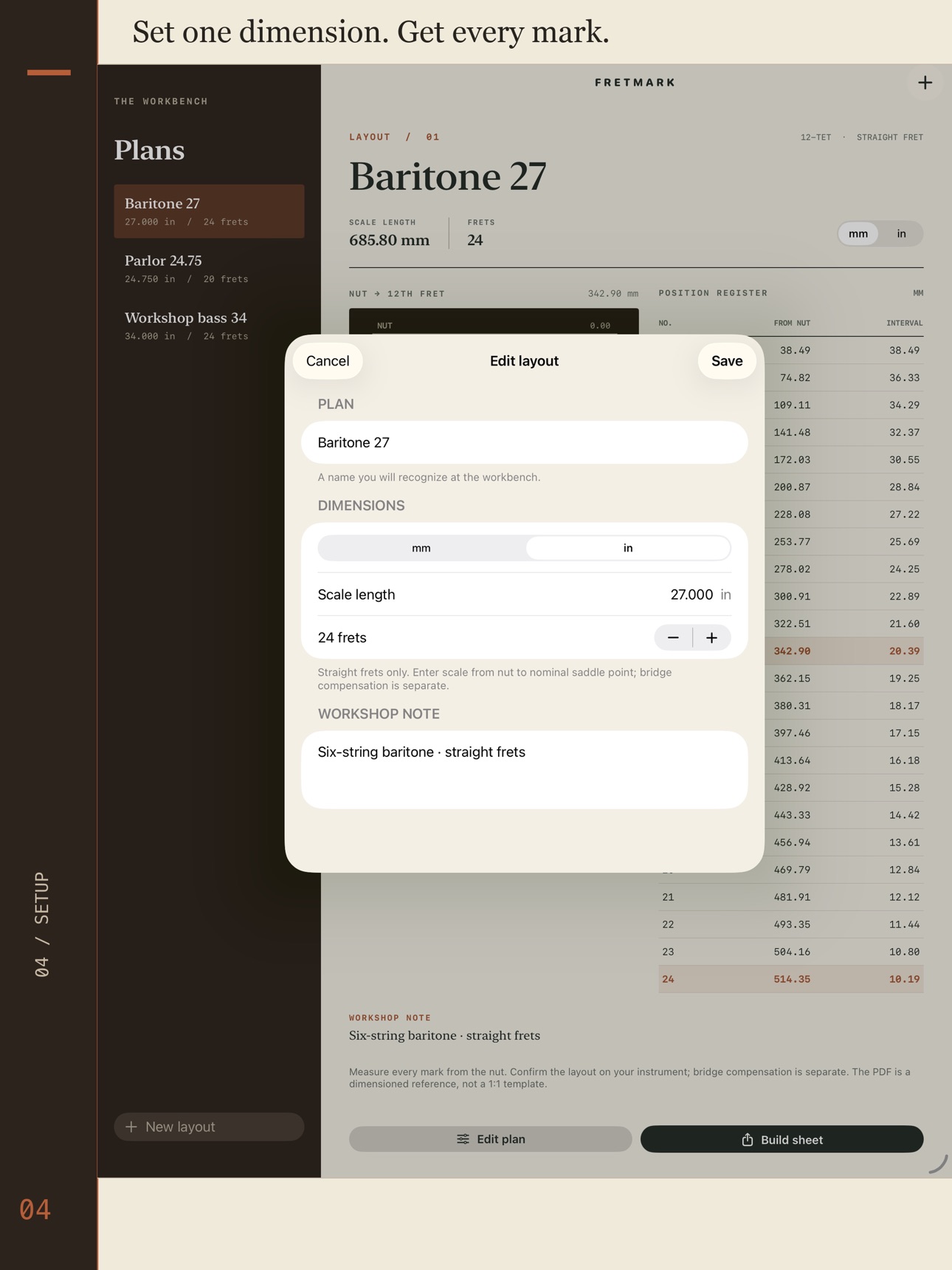
Task: Select the Parlor 24.75 plan
Action: coord(209,269)
